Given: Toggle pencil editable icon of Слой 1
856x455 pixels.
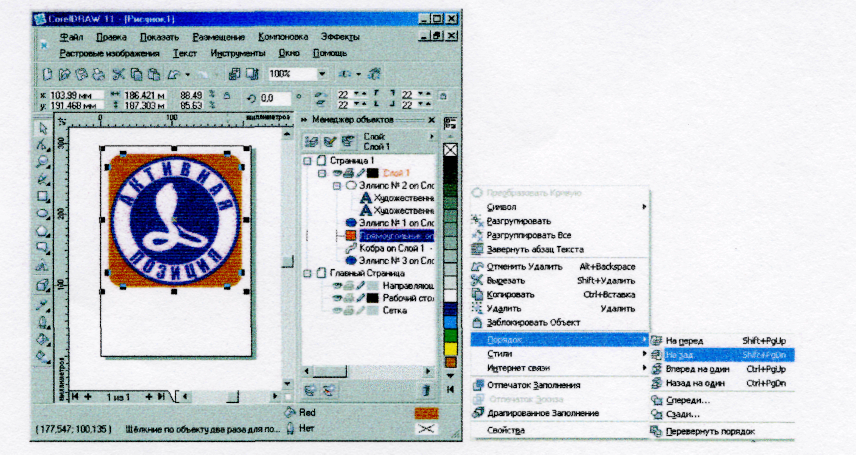Looking at the screenshot, I should pyautogui.click(x=359, y=173).
